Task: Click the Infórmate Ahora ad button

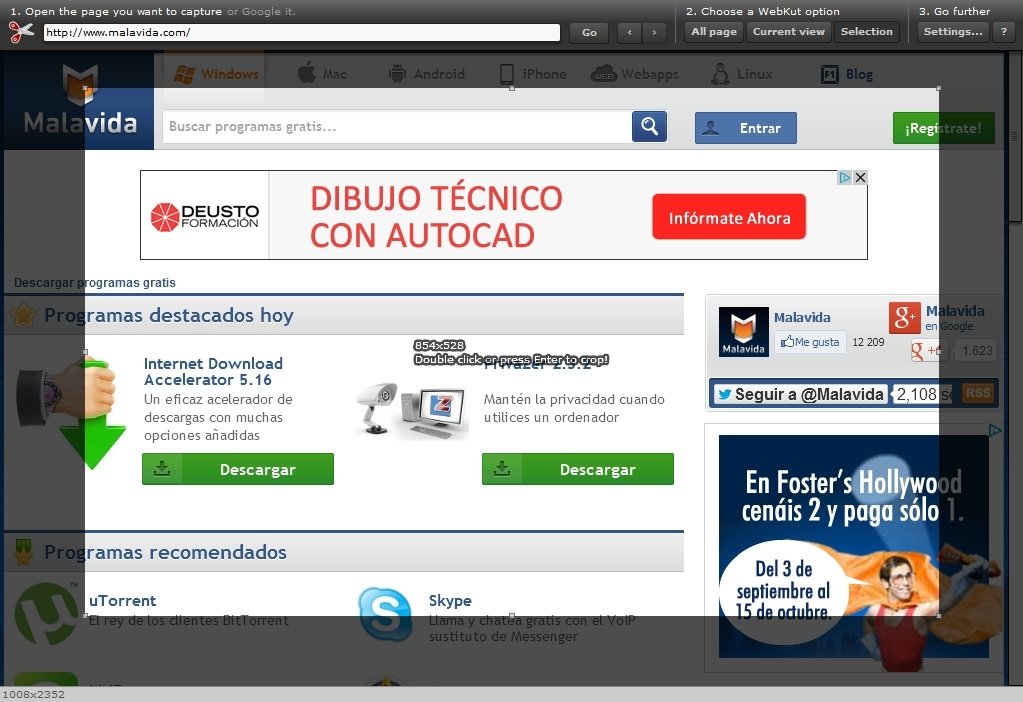Action: coord(729,217)
